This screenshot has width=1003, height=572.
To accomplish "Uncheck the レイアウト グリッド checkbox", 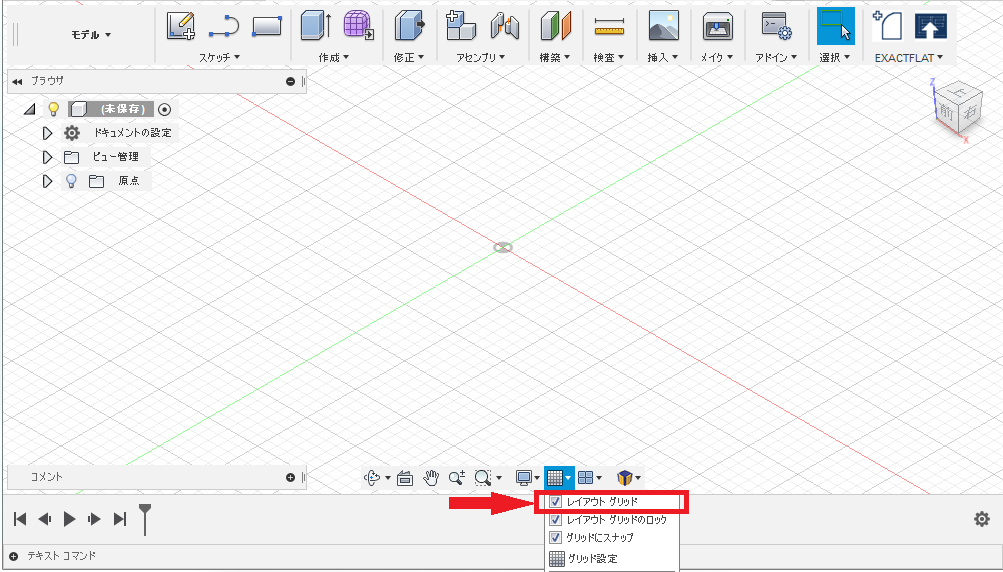I will click(x=555, y=502).
